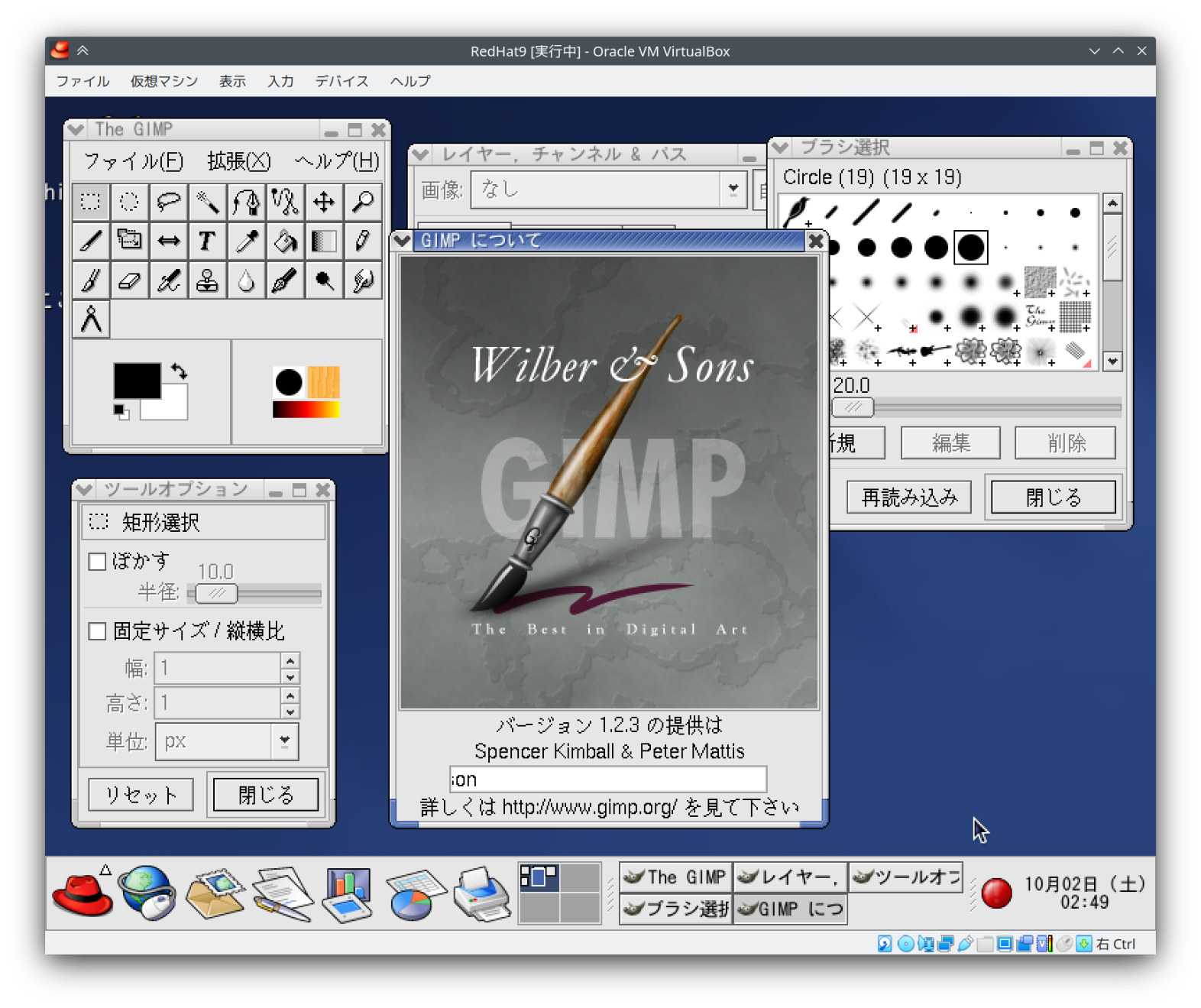Pick the Bucket Fill tool

tap(285, 241)
